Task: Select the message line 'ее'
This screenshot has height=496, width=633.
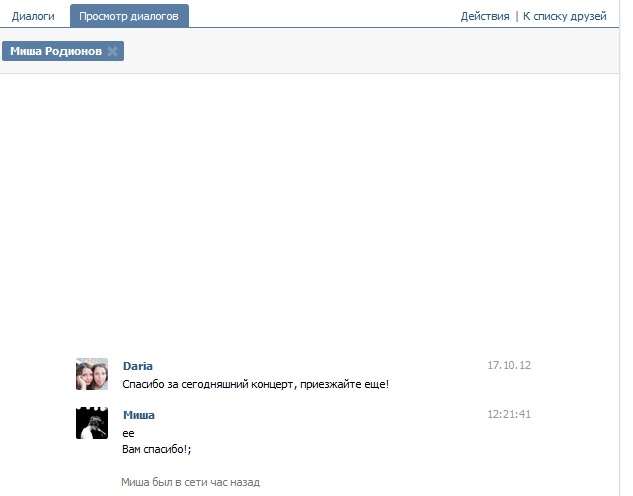Action: pos(128,433)
